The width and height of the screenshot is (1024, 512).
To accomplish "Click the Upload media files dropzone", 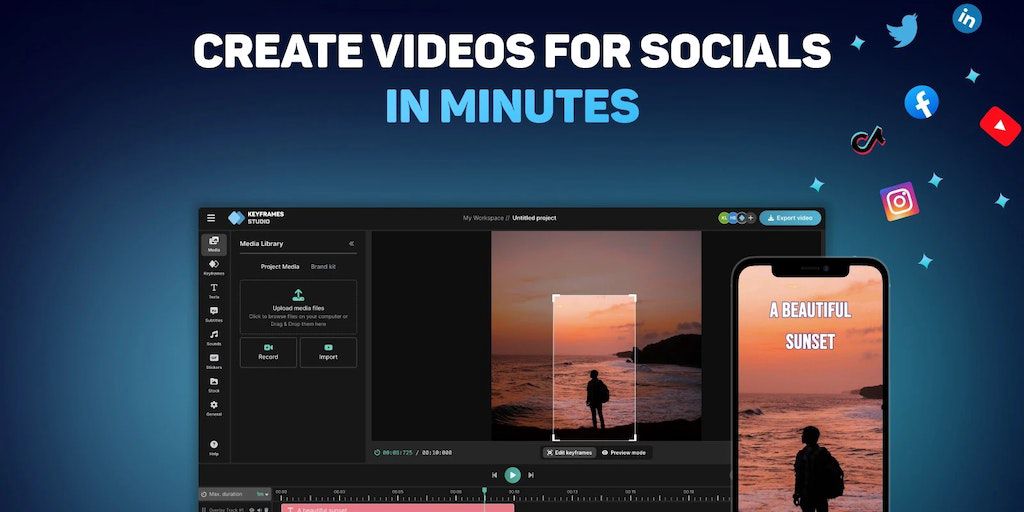I will 298,306.
